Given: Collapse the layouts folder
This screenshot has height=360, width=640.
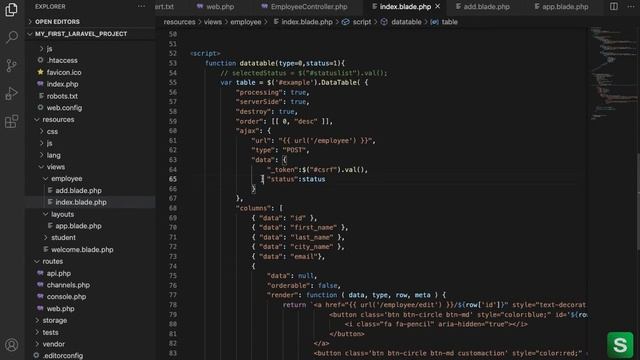Looking at the screenshot, I should tap(46, 214).
